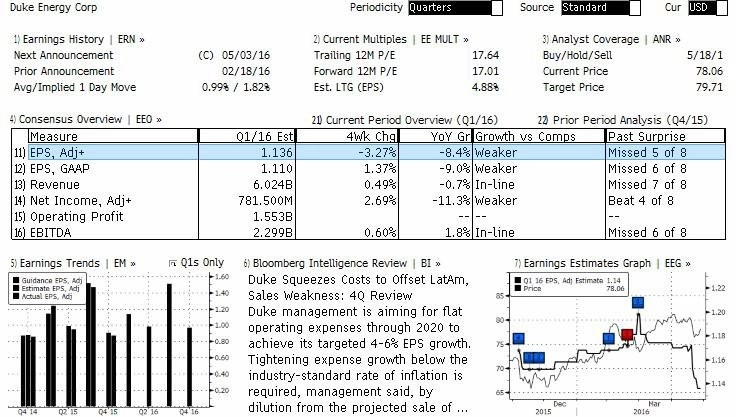Click Trailing 12M P/E value 17.64
The height and width of the screenshot is (417, 736).
click(485, 55)
